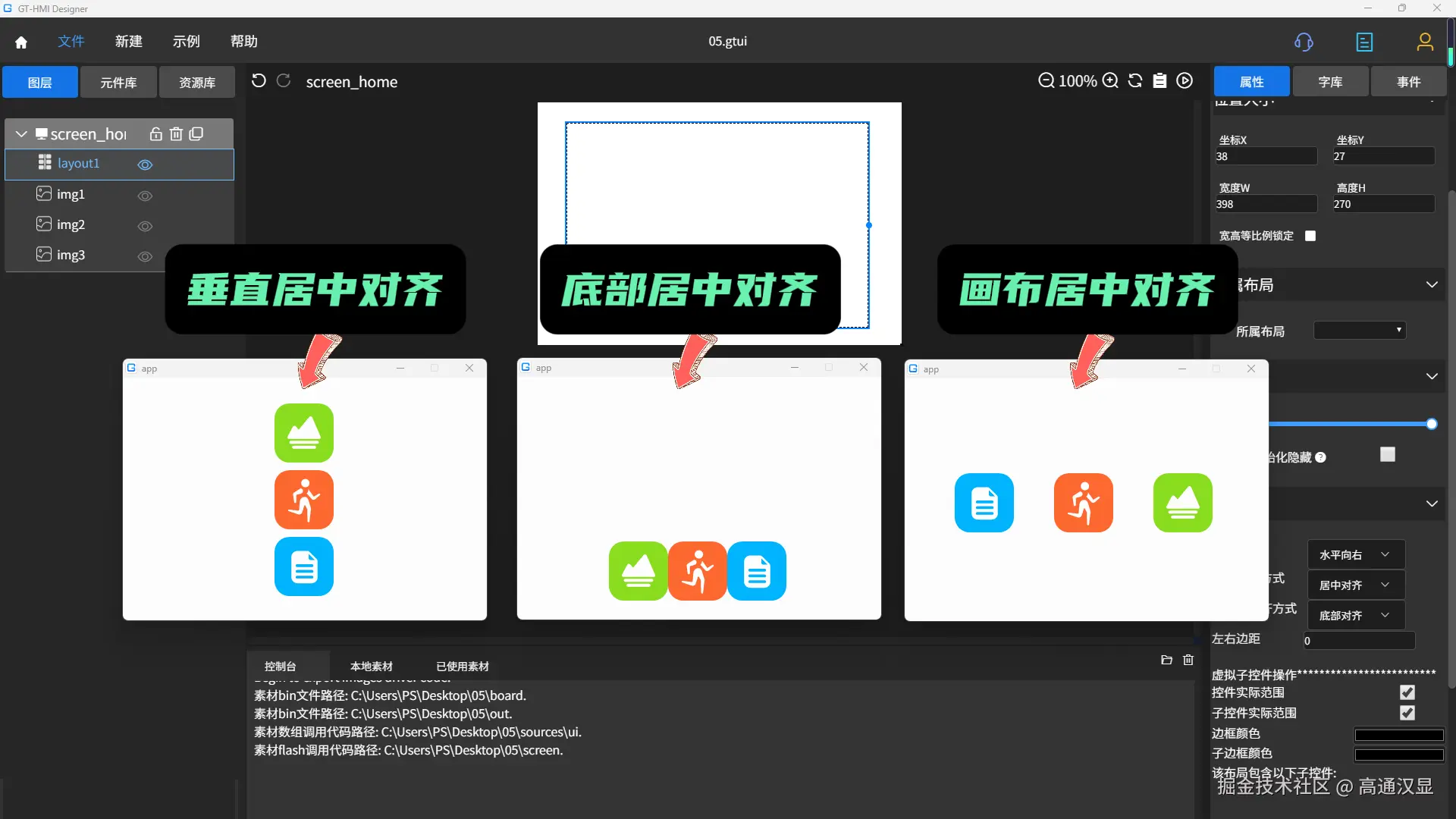Image resolution: width=1456 pixels, height=819 pixels.
Task: Click the lock icon beside screen_home
Action: [x=155, y=134]
